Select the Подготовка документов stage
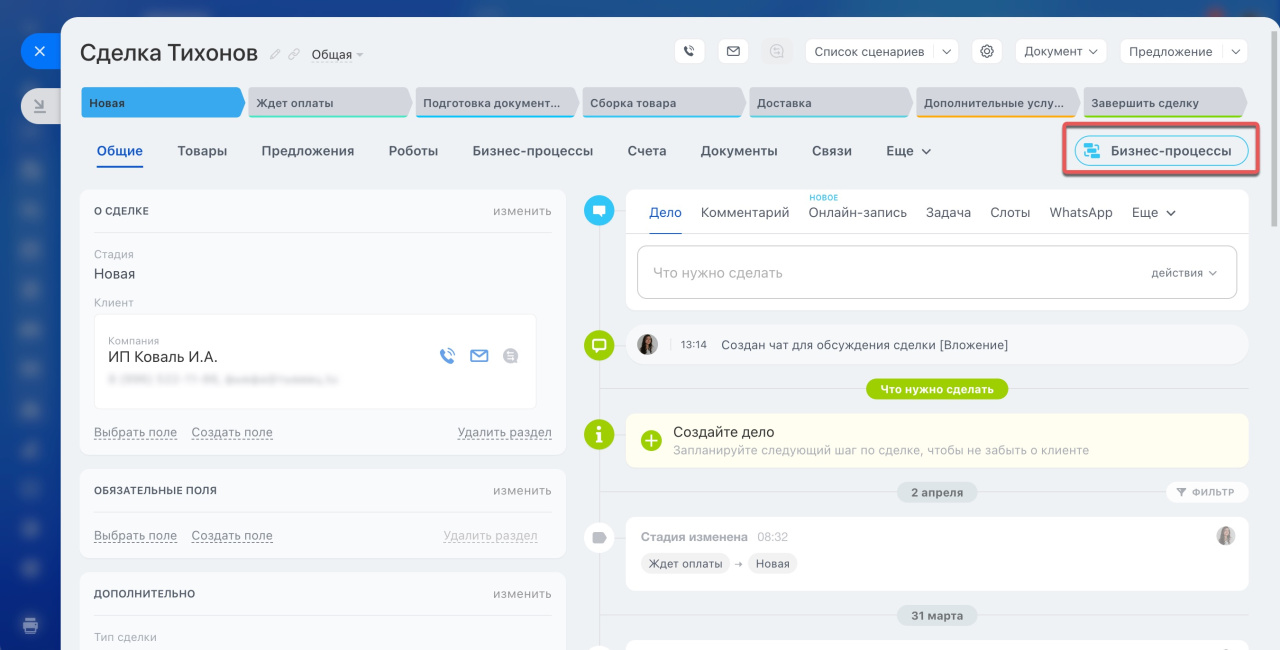 coord(496,102)
